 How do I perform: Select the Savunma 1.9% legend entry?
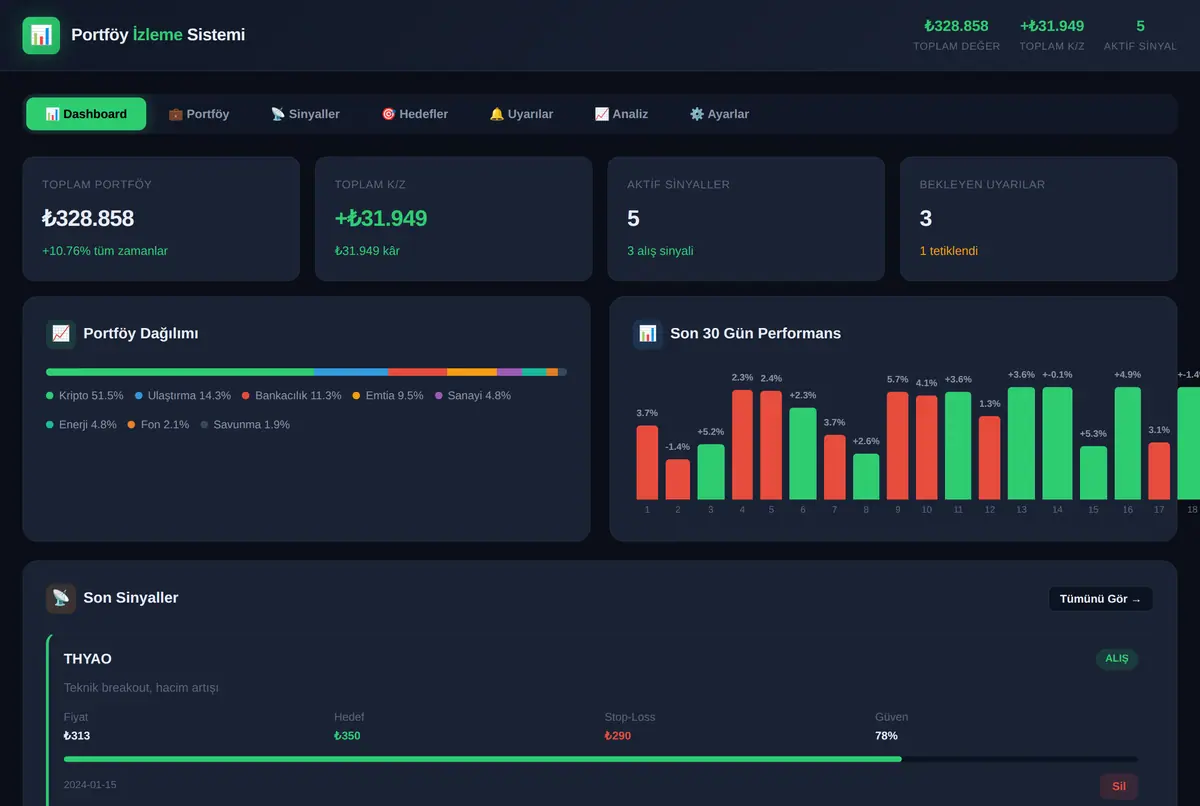pyautogui.click(x=245, y=425)
